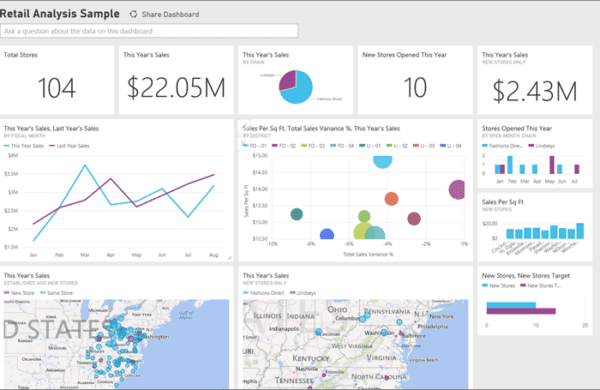The height and width of the screenshot is (390, 600).
Task: Open the Total Stores 104 tile
Action: [x=57, y=80]
